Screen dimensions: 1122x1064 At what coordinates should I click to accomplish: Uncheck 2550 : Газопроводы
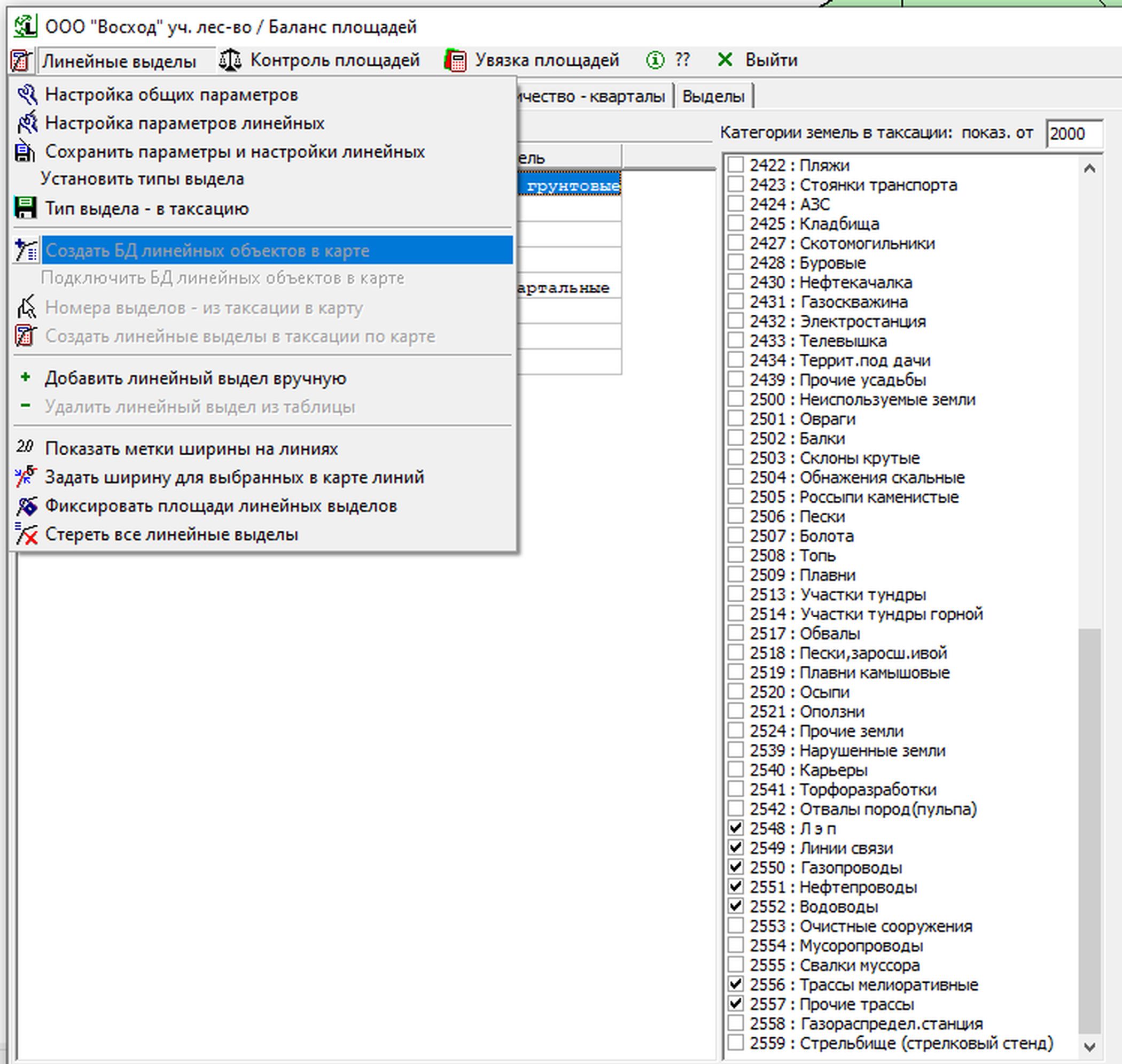[x=735, y=867]
